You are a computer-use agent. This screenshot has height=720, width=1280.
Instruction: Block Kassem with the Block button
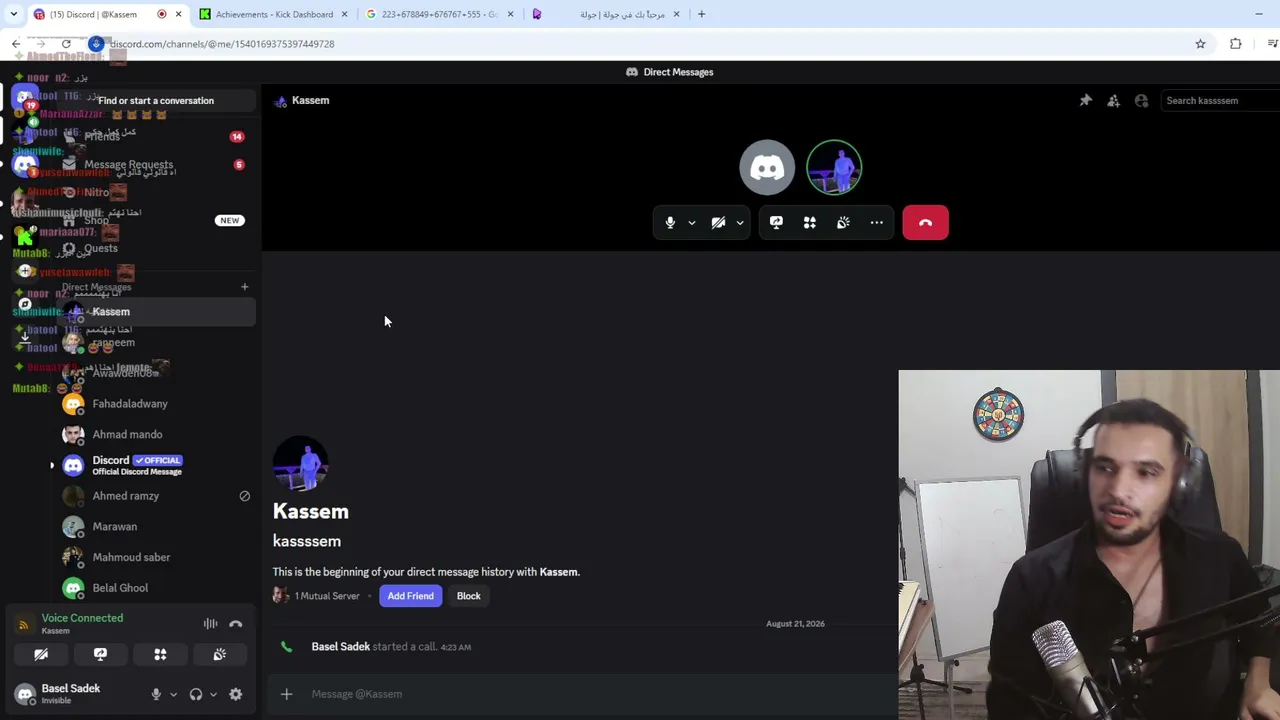point(468,596)
